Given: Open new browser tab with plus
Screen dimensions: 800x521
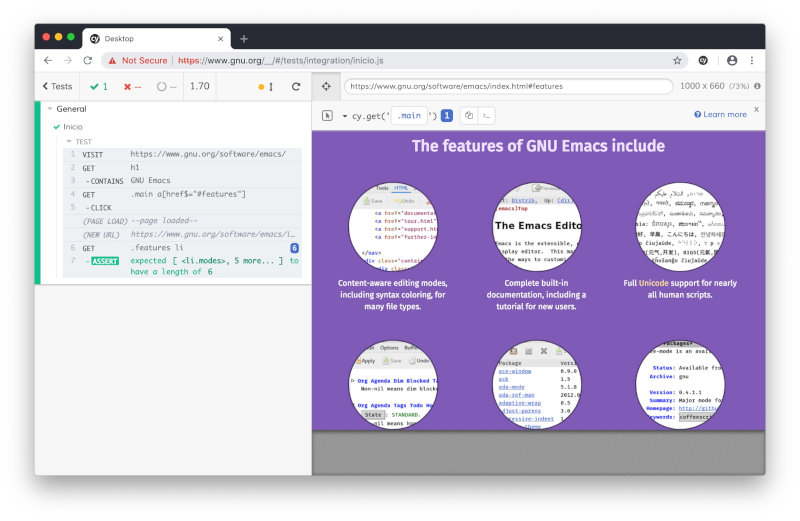Looking at the screenshot, I should (x=244, y=39).
